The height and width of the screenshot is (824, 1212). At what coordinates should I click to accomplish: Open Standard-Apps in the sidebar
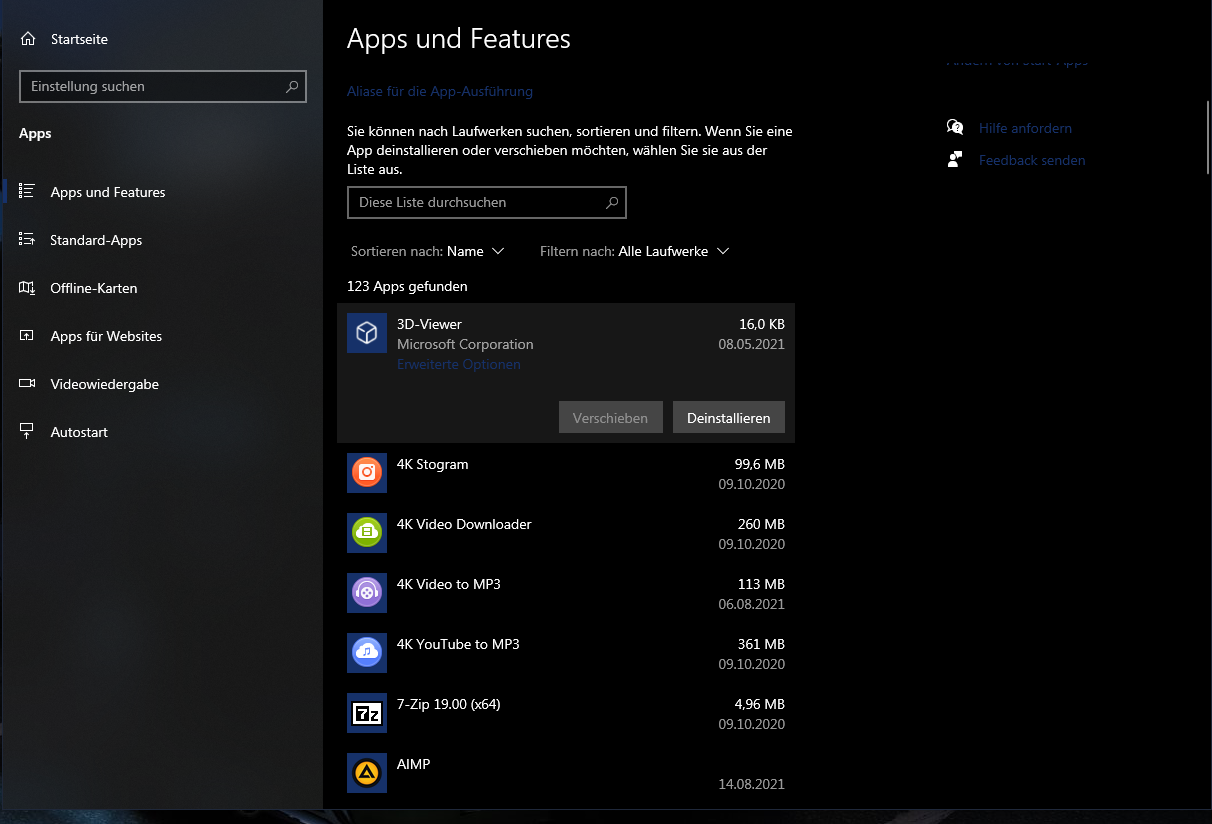pyautogui.click(x=96, y=240)
